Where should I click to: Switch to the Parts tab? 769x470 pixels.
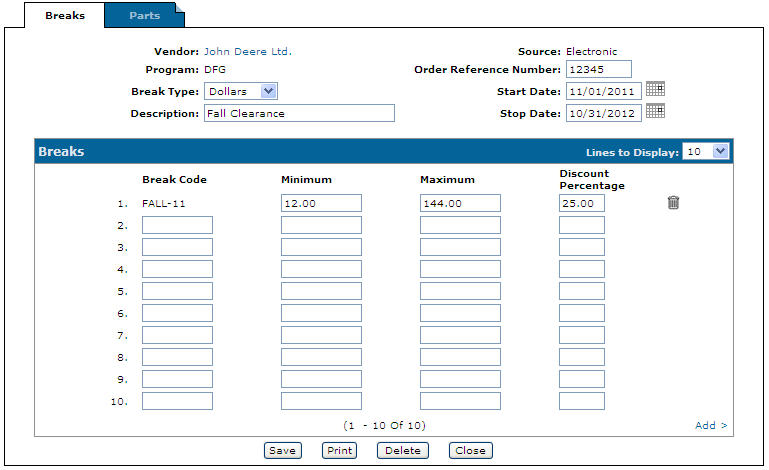[x=145, y=15]
